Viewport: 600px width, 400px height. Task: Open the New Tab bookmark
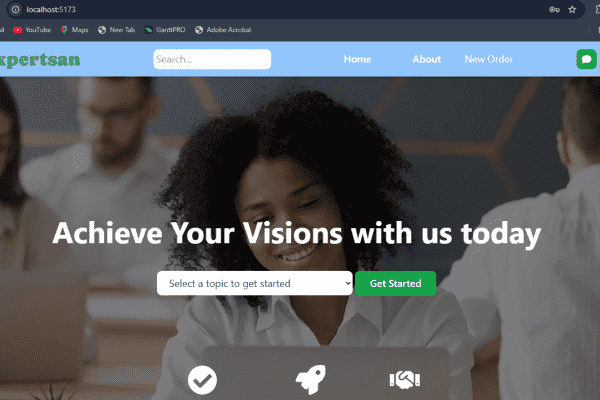116,30
